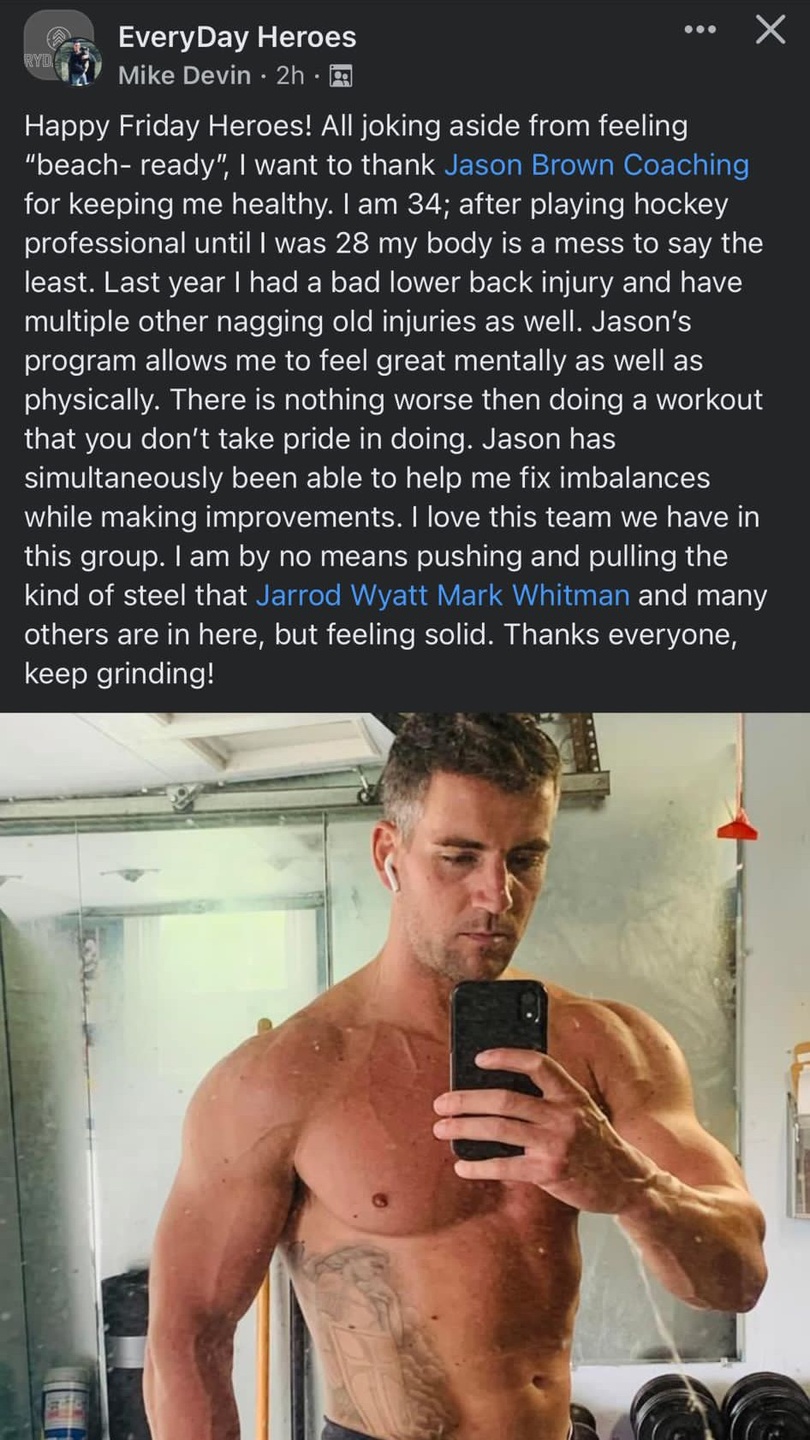Open the Jason Brown Coaching tagged page
Image resolution: width=810 pixels, height=1440 pixels.
point(596,165)
